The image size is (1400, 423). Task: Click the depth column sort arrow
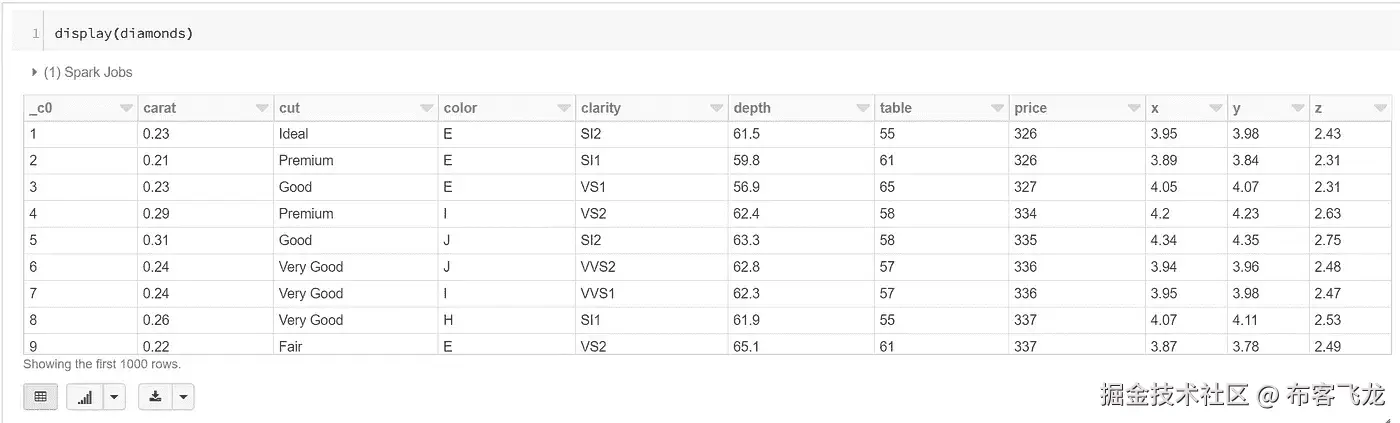861,108
